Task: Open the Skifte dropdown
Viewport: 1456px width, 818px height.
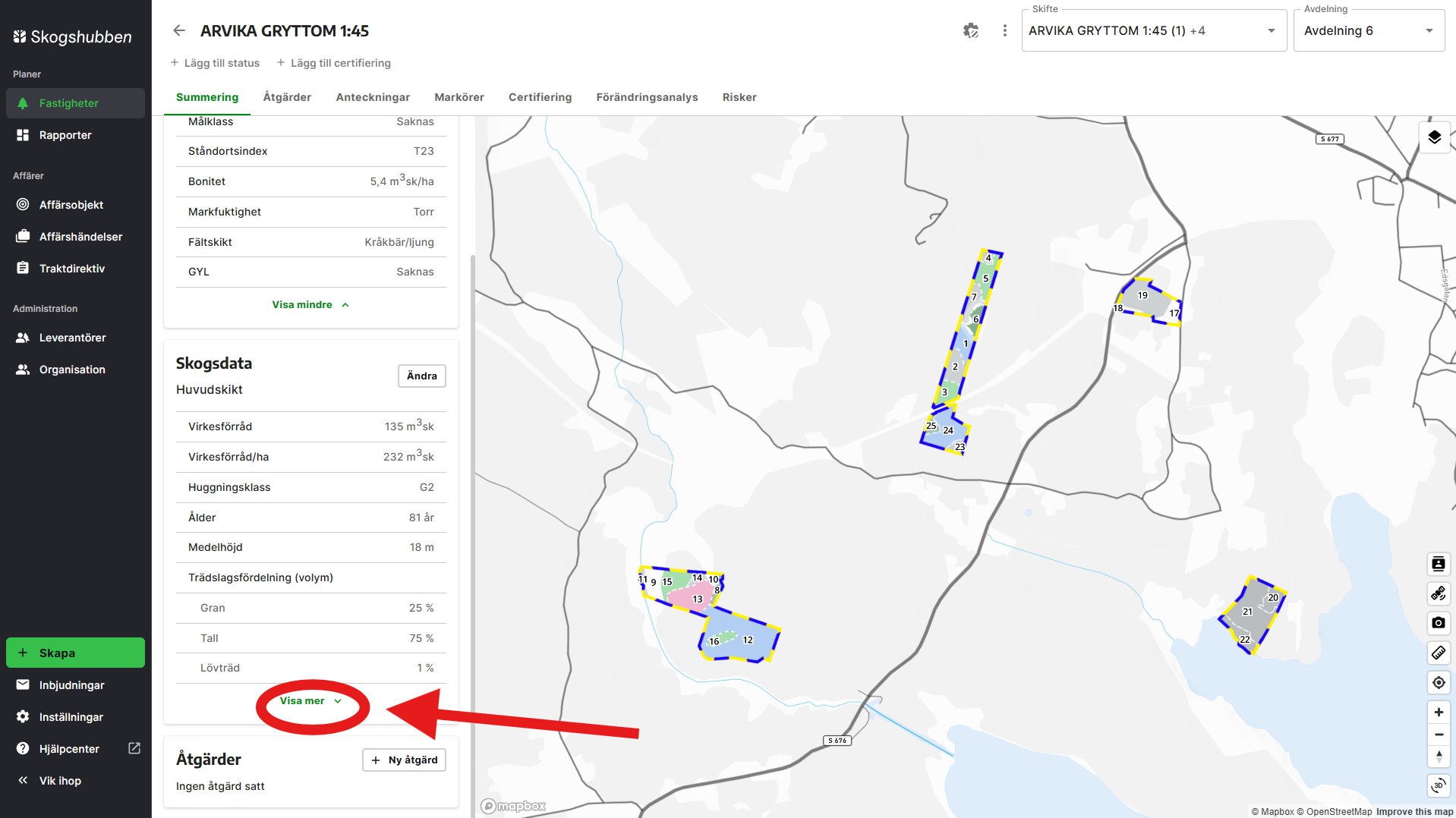Action: click(x=1154, y=30)
